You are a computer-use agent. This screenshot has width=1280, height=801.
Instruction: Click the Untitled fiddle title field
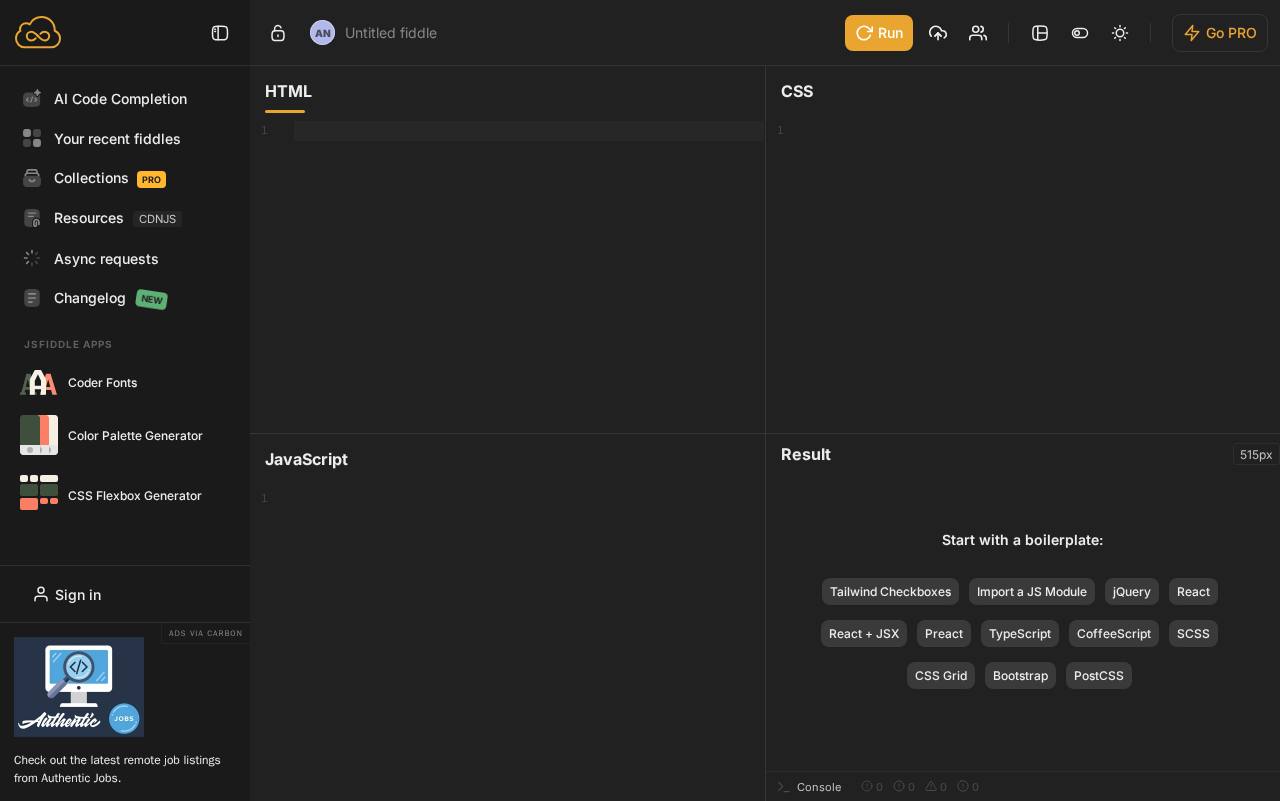click(x=391, y=33)
